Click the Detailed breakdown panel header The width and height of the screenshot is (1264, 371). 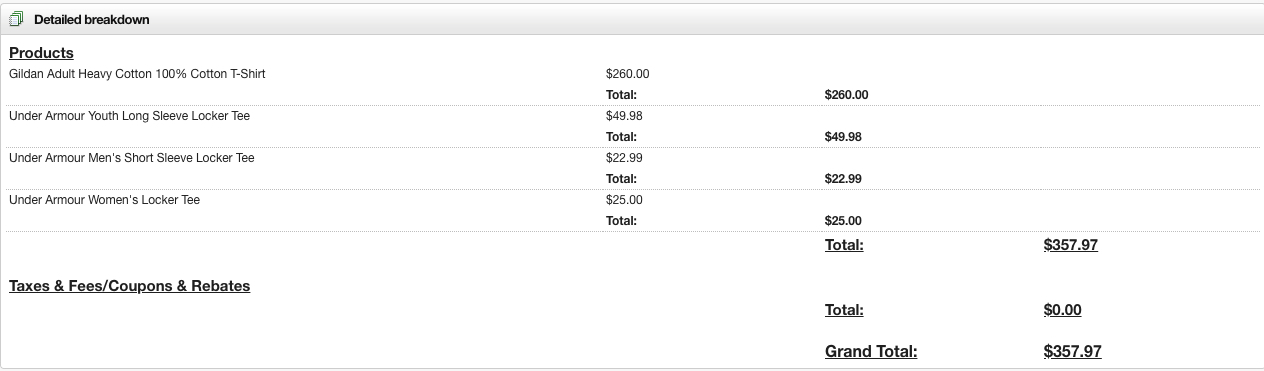632,19
